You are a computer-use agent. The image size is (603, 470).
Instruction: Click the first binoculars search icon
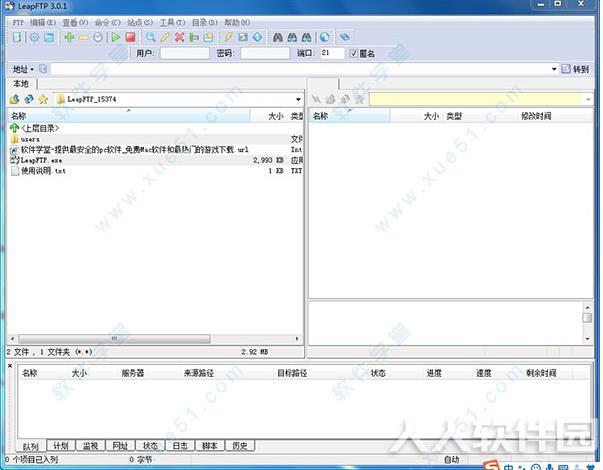pyautogui.click(x=278, y=37)
